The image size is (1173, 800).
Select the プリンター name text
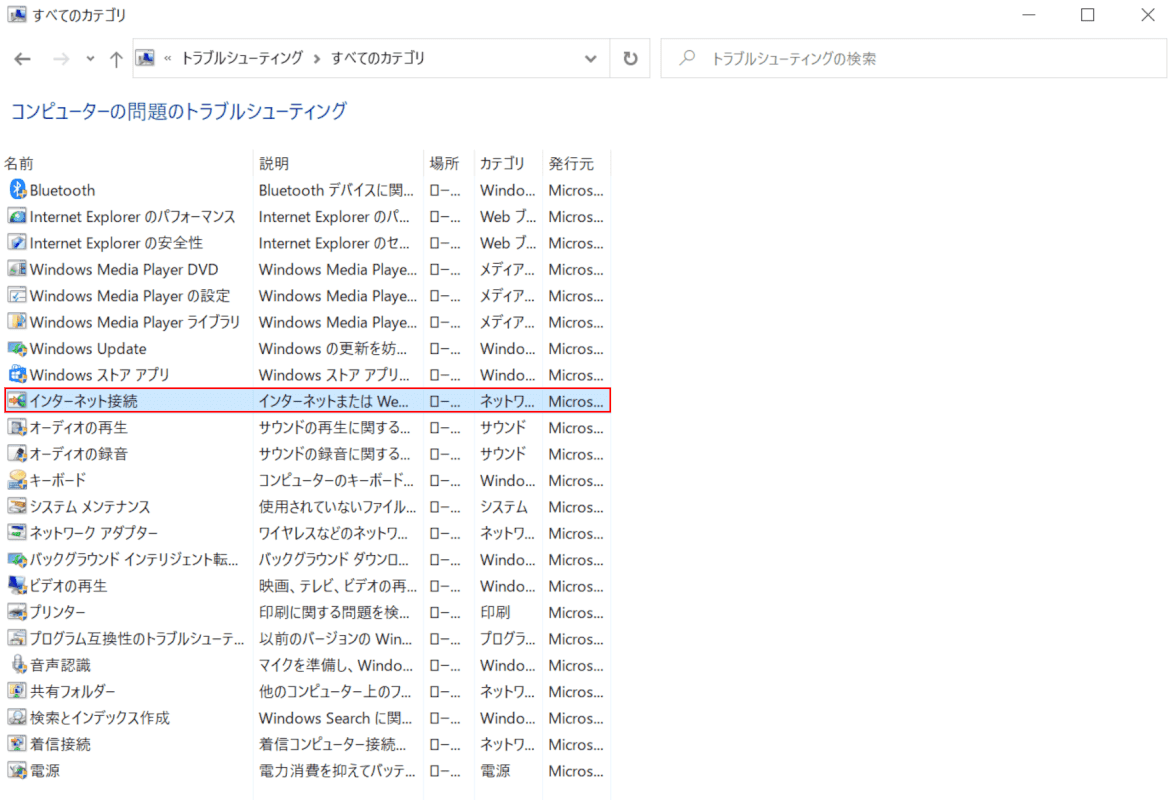coord(58,612)
